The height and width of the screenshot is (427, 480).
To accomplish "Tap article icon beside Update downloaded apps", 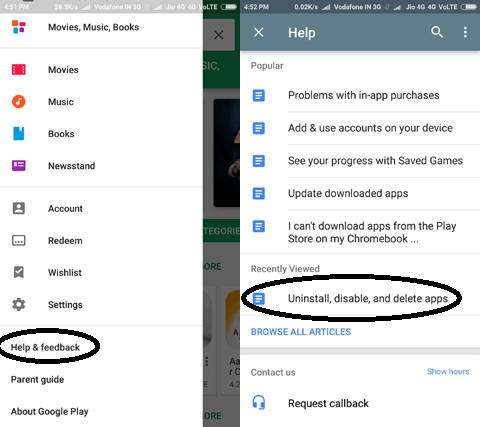I will tap(259, 193).
